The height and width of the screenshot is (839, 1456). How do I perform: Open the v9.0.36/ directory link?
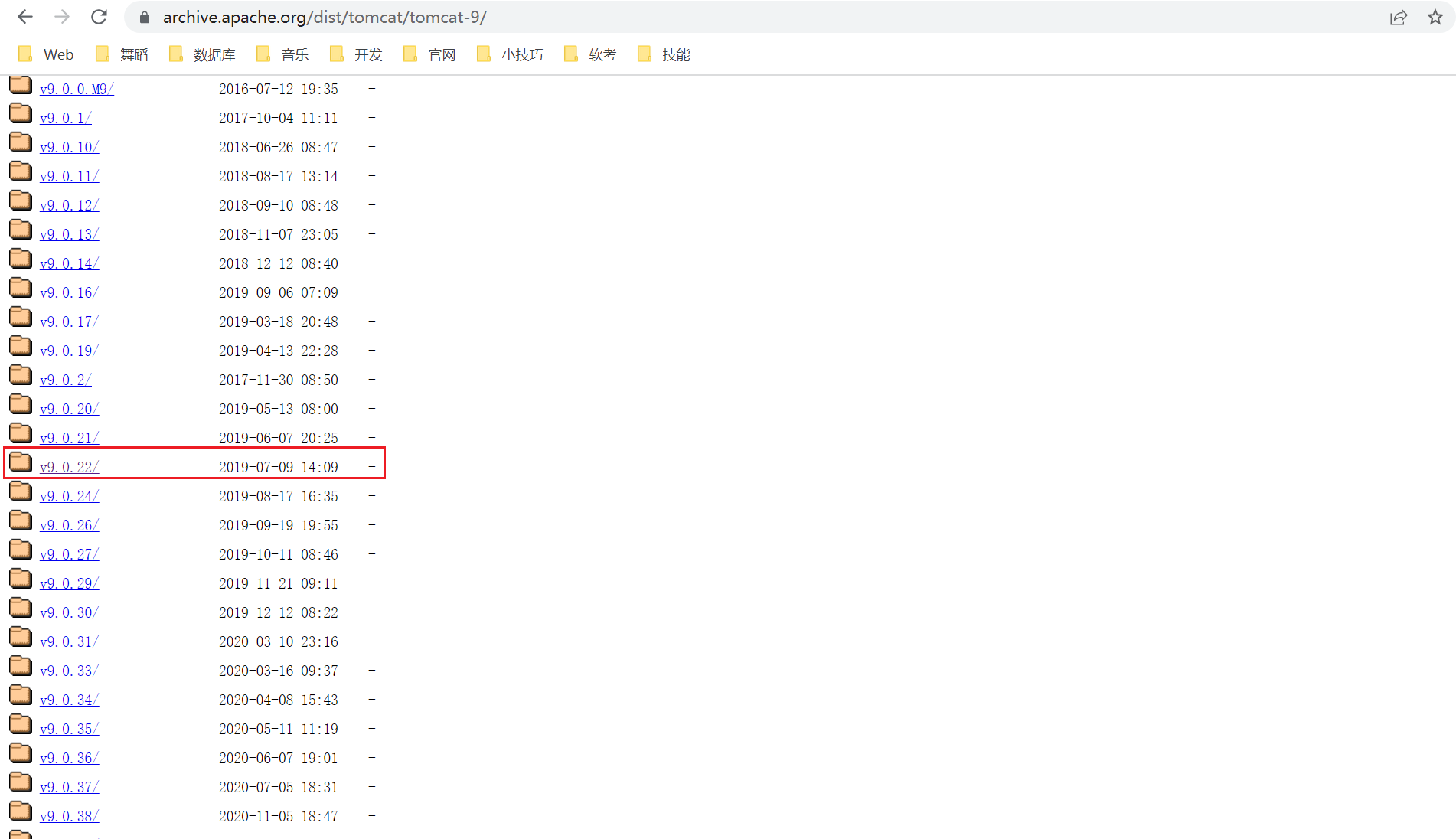pos(69,758)
